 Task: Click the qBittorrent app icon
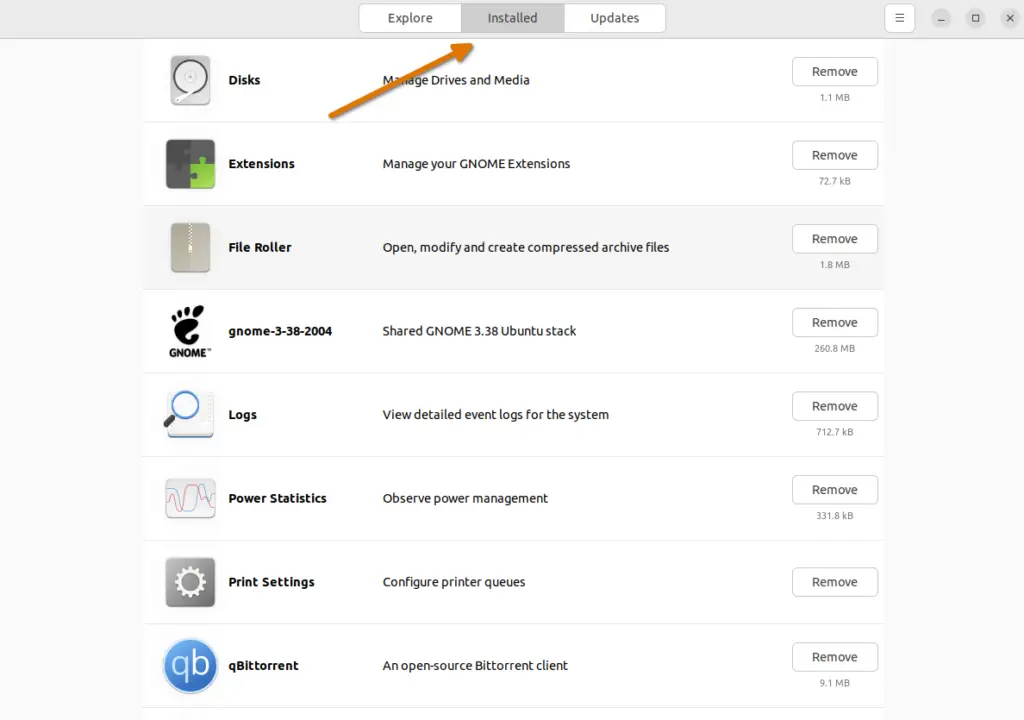pyautogui.click(x=190, y=665)
